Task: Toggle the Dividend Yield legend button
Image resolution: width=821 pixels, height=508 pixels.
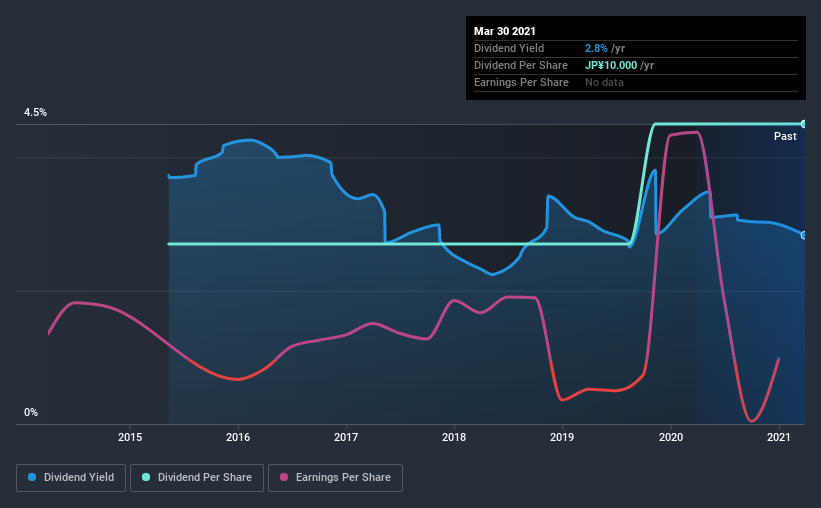Action: 71,478
